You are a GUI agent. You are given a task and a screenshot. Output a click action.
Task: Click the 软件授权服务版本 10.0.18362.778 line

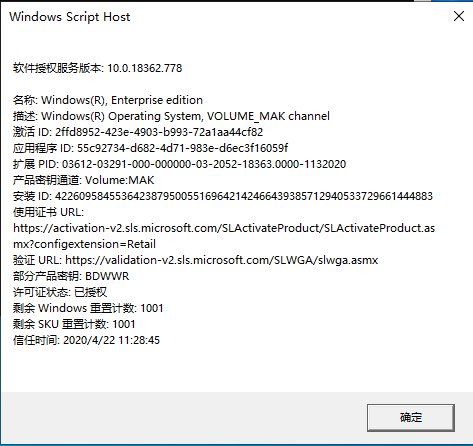click(98, 68)
